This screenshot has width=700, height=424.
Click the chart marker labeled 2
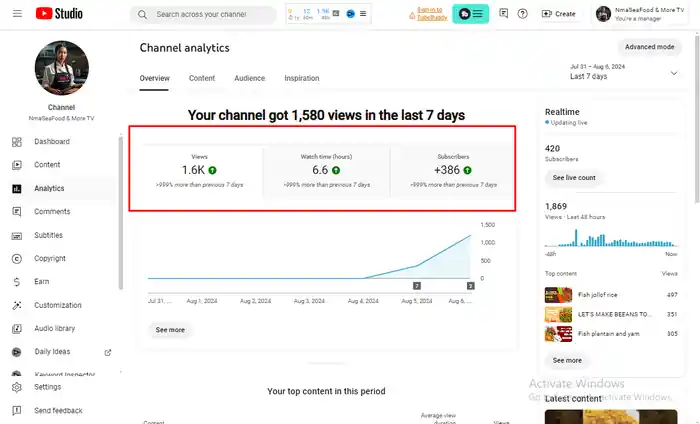click(x=471, y=286)
